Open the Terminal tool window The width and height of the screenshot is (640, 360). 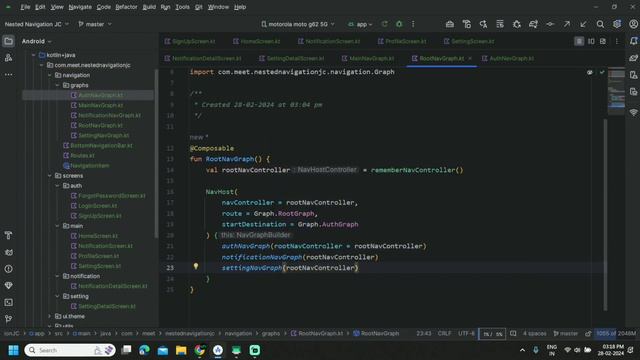[8, 302]
